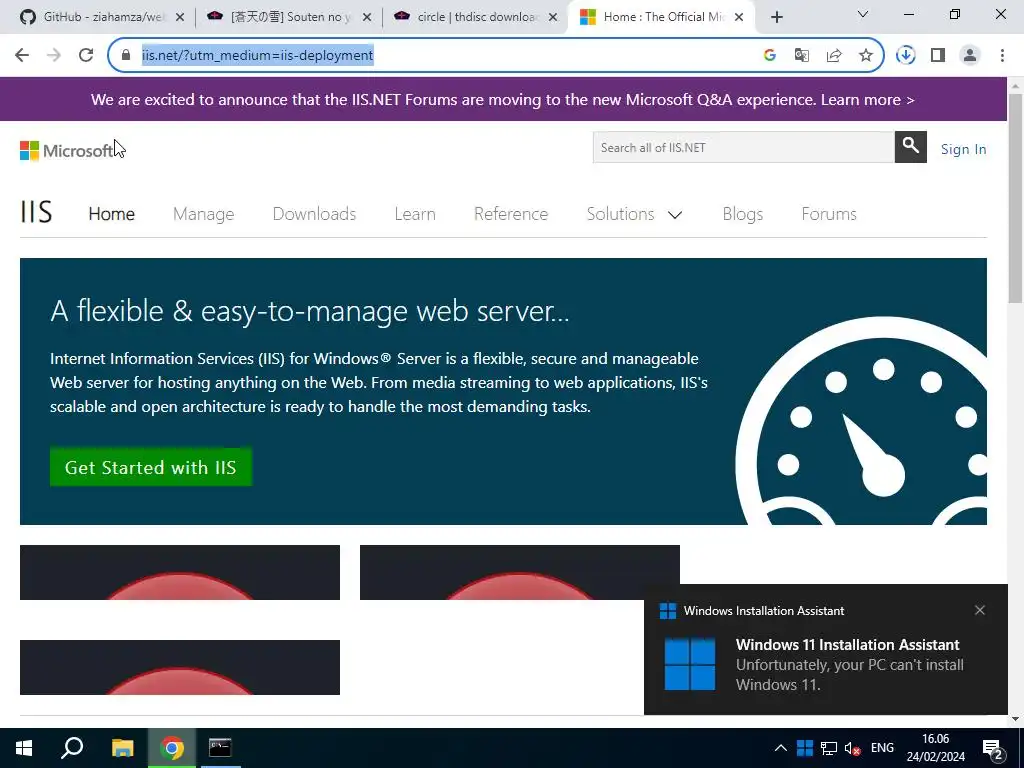
Task: Open the network tray icon
Action: pos(829,748)
